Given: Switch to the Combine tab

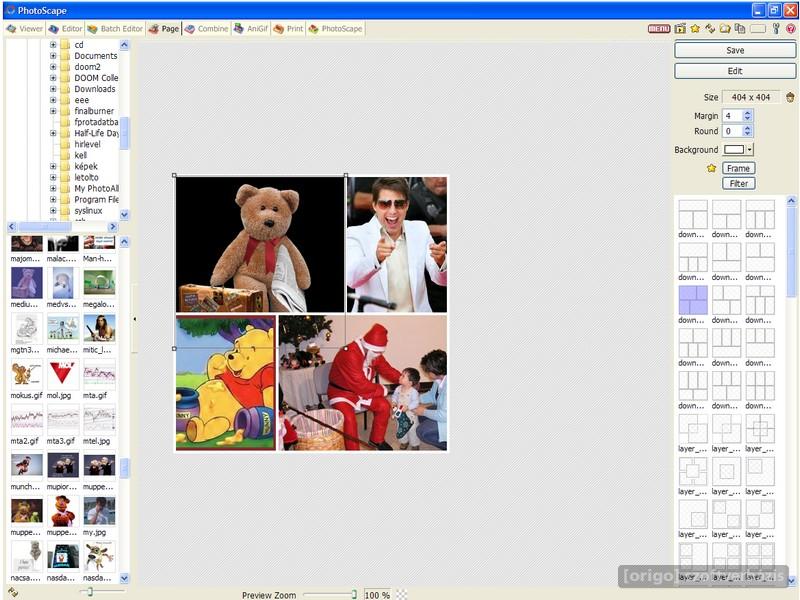Looking at the screenshot, I should [207, 29].
